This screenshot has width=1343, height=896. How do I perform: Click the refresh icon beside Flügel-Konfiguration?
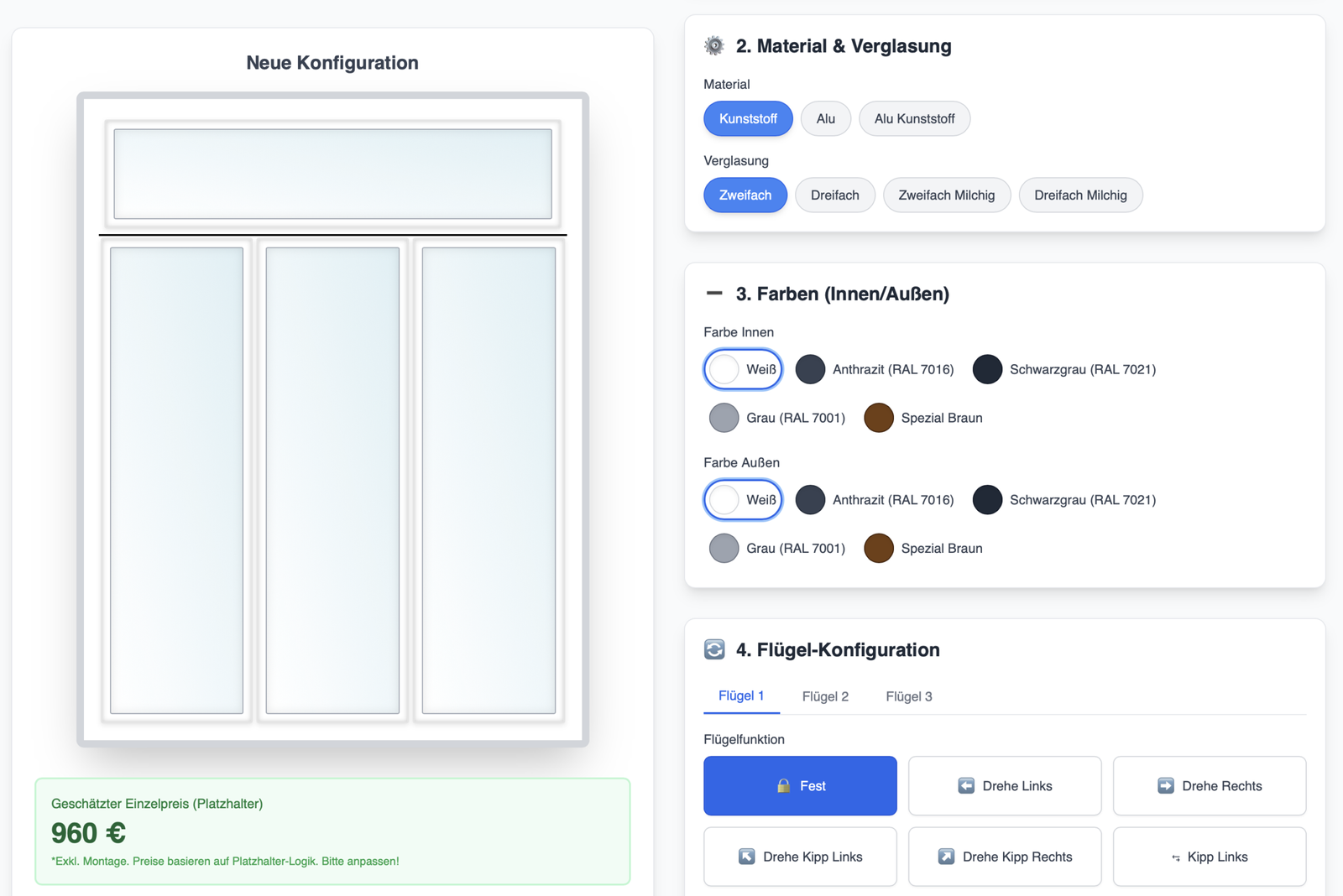(714, 650)
